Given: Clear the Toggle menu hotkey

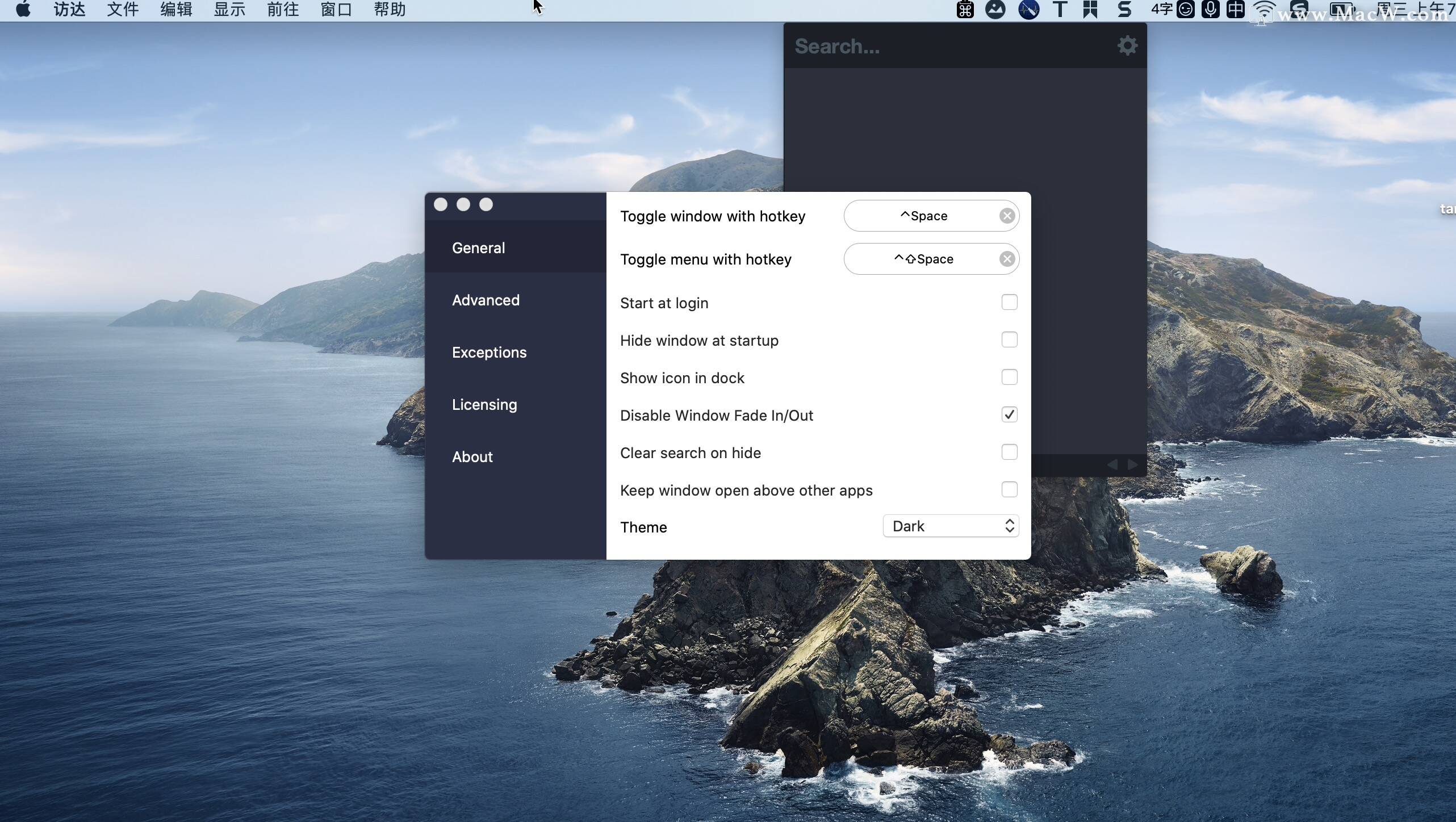Looking at the screenshot, I should 1007,259.
